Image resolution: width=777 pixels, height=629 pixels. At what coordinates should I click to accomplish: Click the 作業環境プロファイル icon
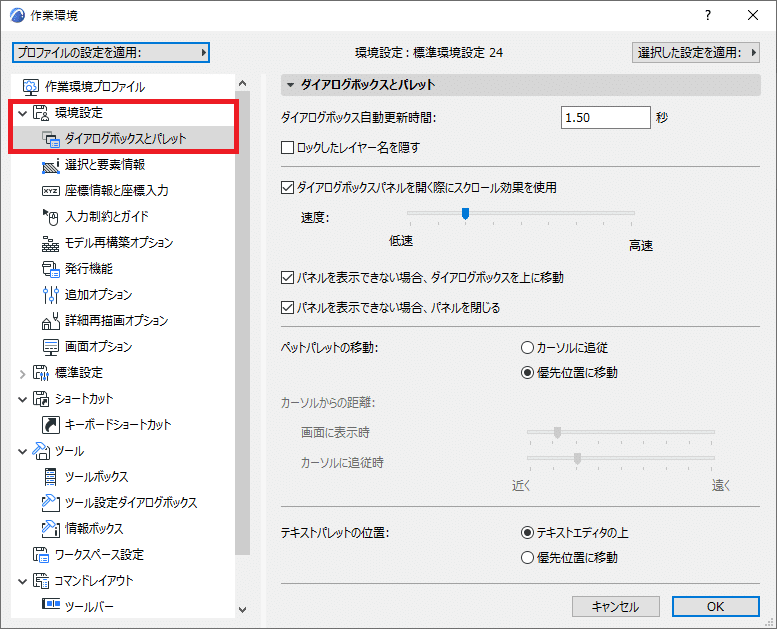[31, 87]
